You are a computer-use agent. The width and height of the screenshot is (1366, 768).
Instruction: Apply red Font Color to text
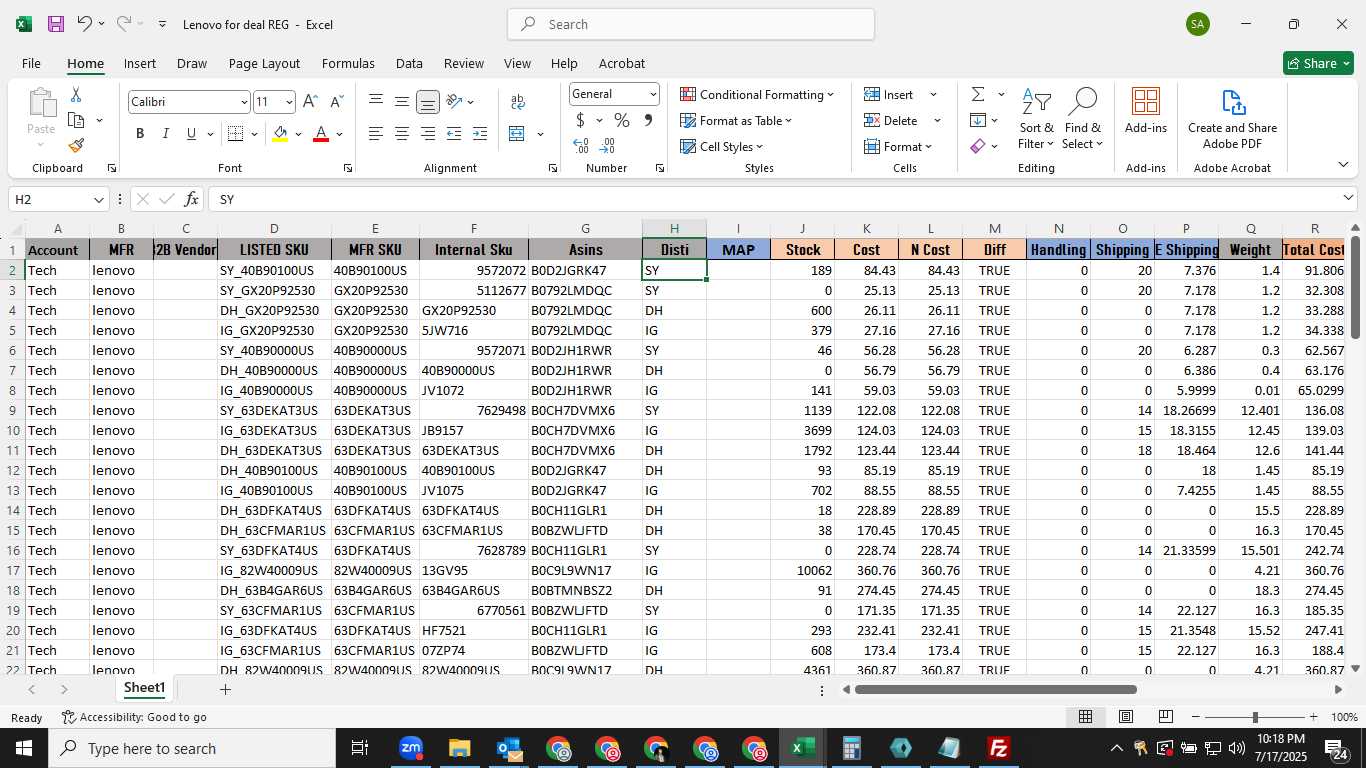tap(321, 134)
